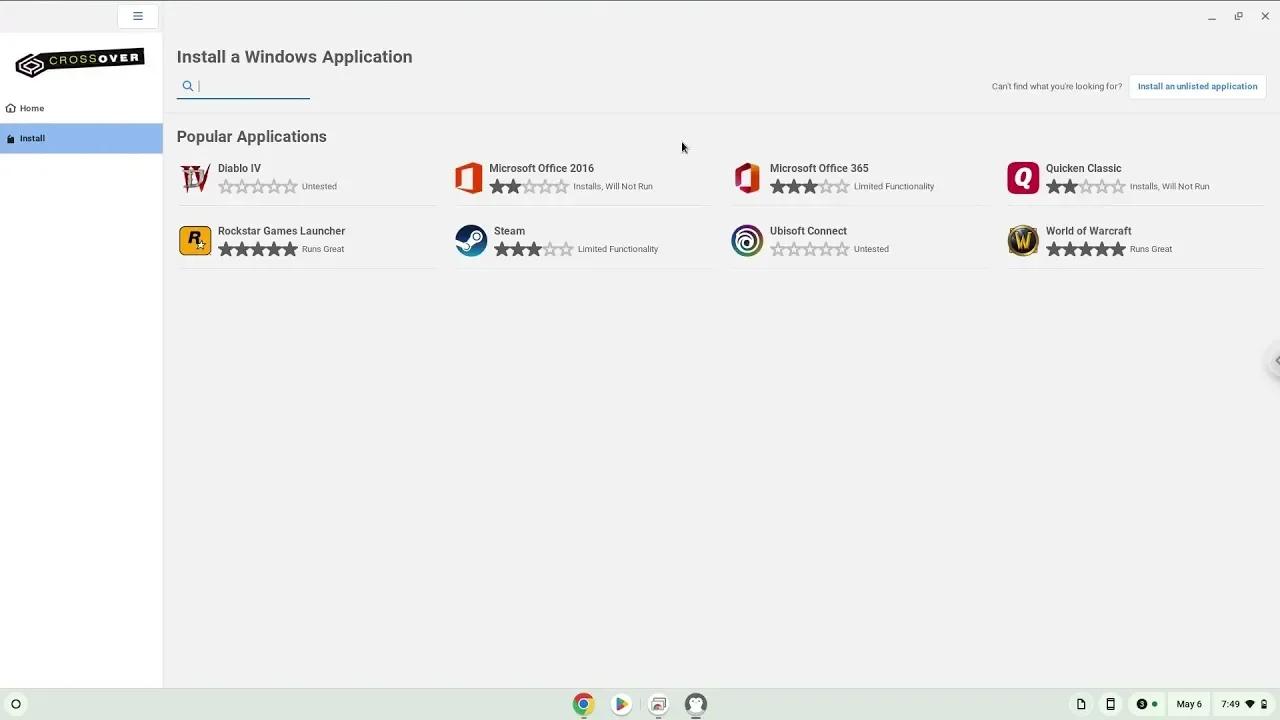This screenshot has width=1280, height=720.
Task: Click the World of Warcraft icon
Action: pos(1022,240)
